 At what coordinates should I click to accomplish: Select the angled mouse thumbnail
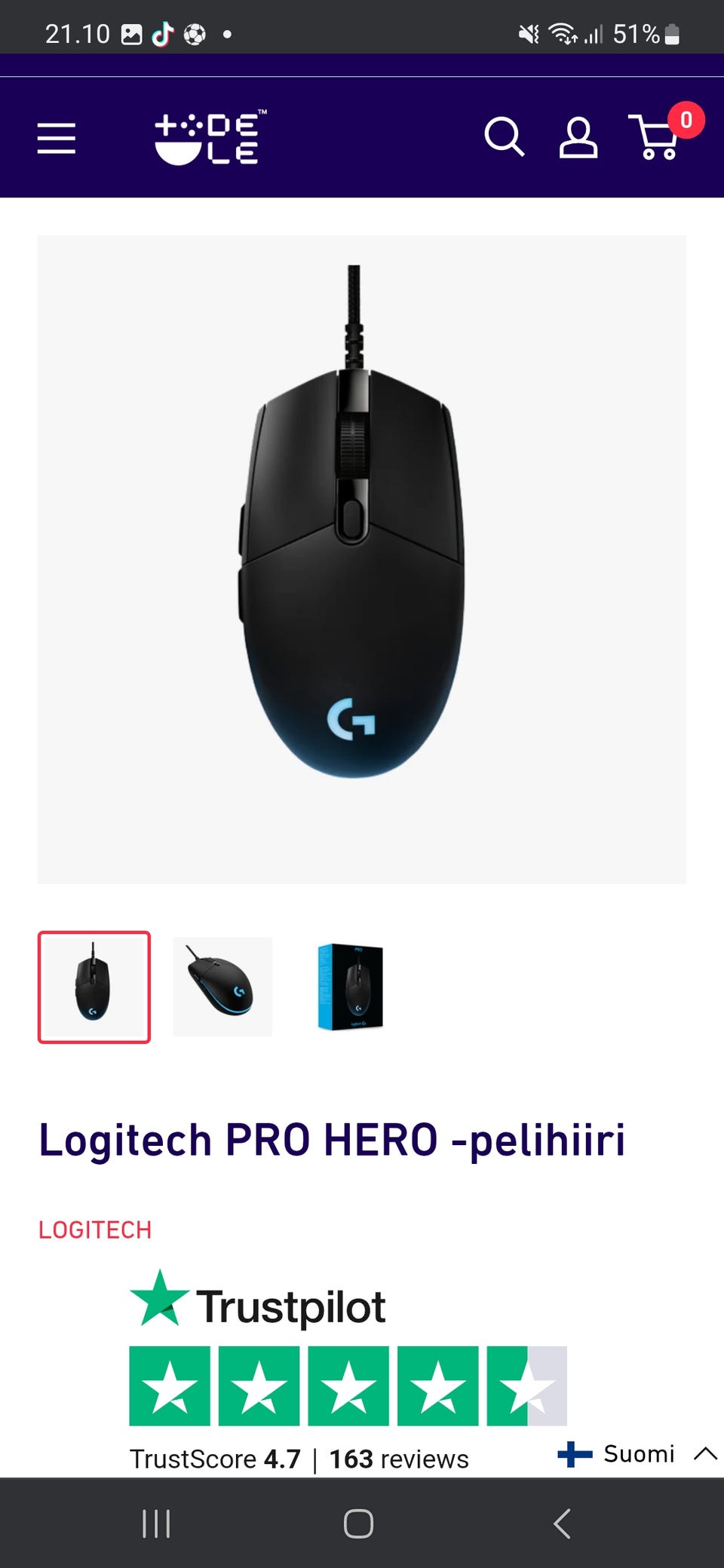pyautogui.click(x=222, y=987)
